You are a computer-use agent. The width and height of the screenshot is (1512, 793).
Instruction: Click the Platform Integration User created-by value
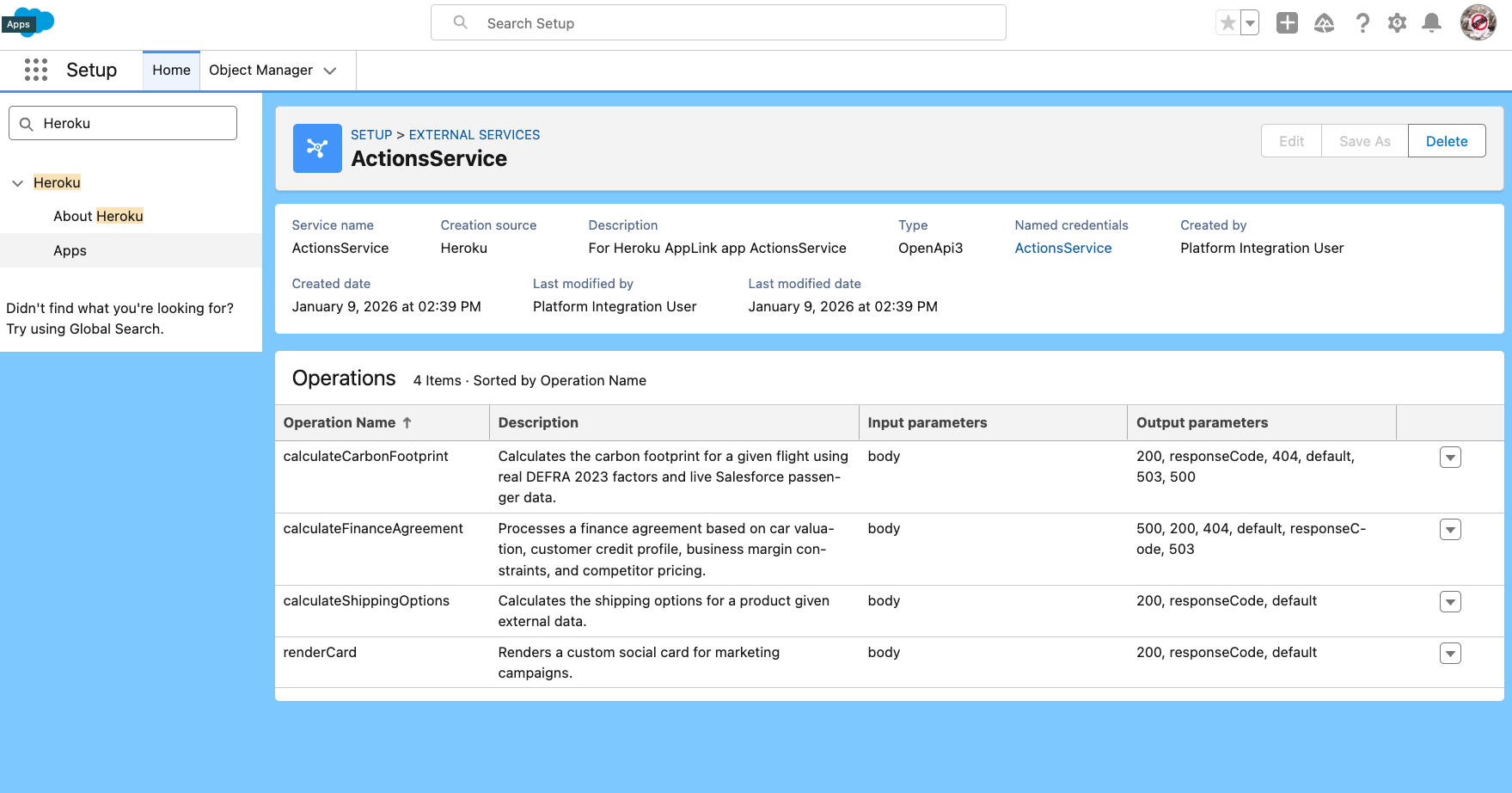tap(1262, 248)
